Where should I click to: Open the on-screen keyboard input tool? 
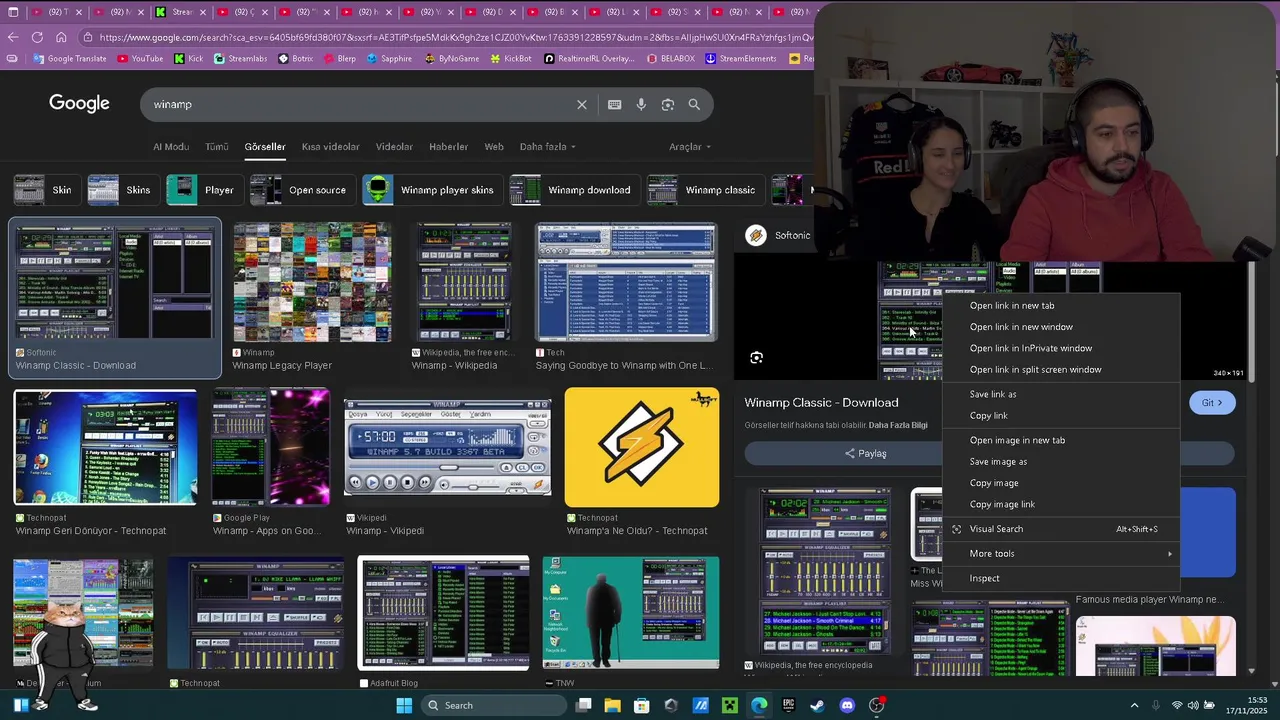pyautogui.click(x=614, y=104)
